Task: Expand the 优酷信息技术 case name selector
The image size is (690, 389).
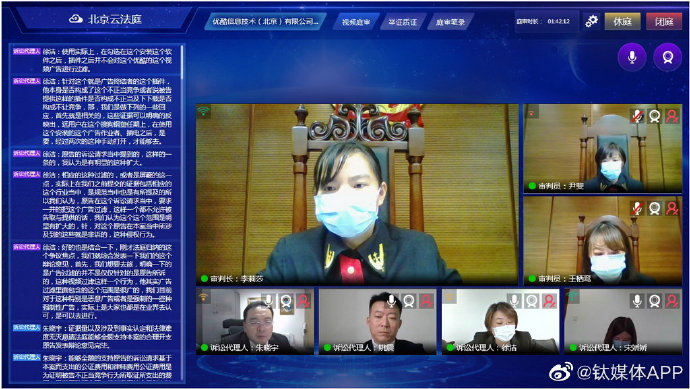Action: pyautogui.click(x=265, y=21)
